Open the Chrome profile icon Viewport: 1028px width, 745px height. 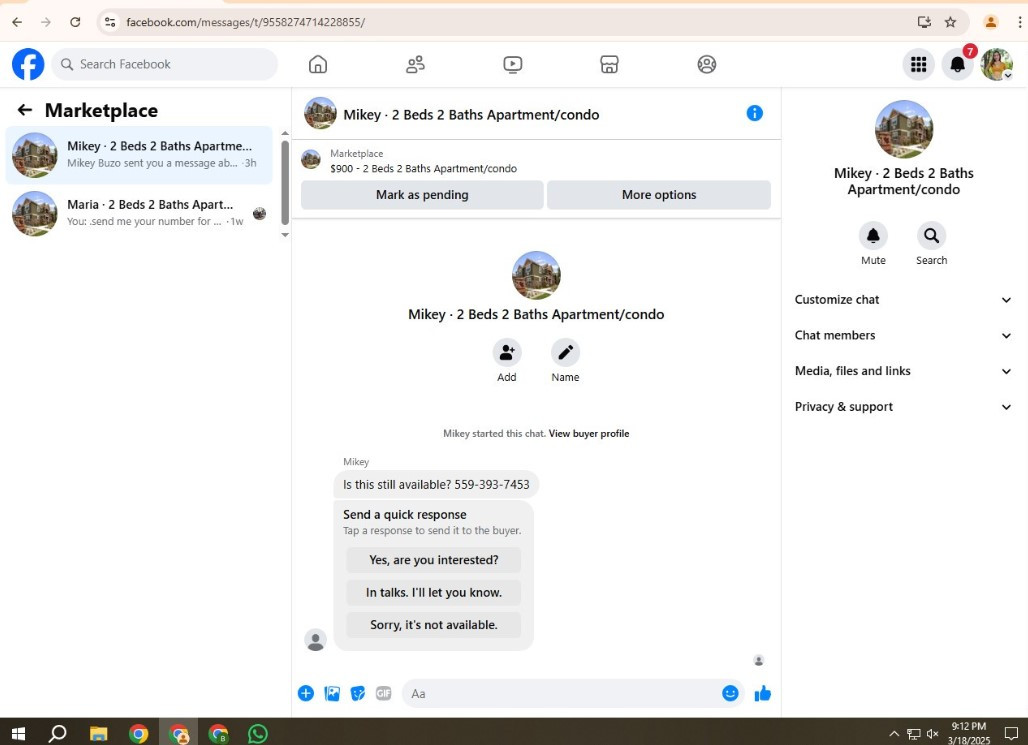[991, 22]
